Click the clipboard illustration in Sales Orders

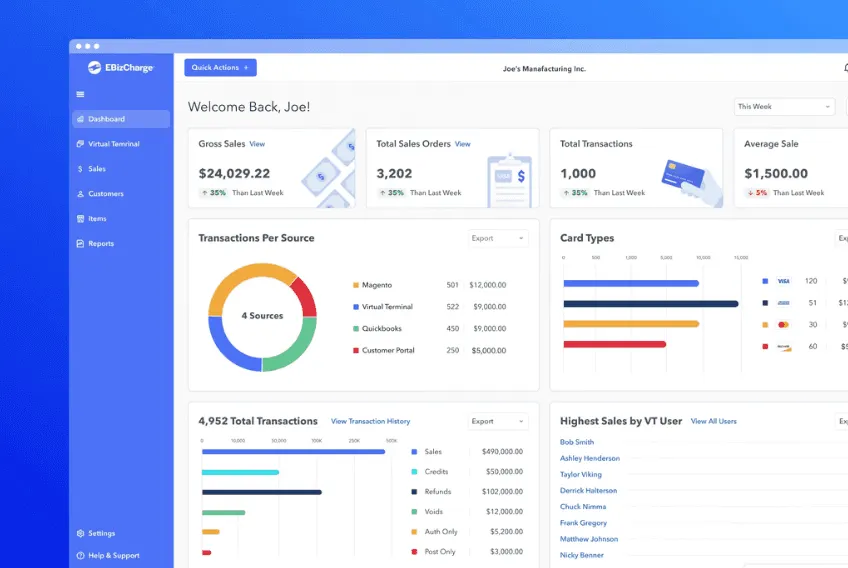tap(509, 181)
